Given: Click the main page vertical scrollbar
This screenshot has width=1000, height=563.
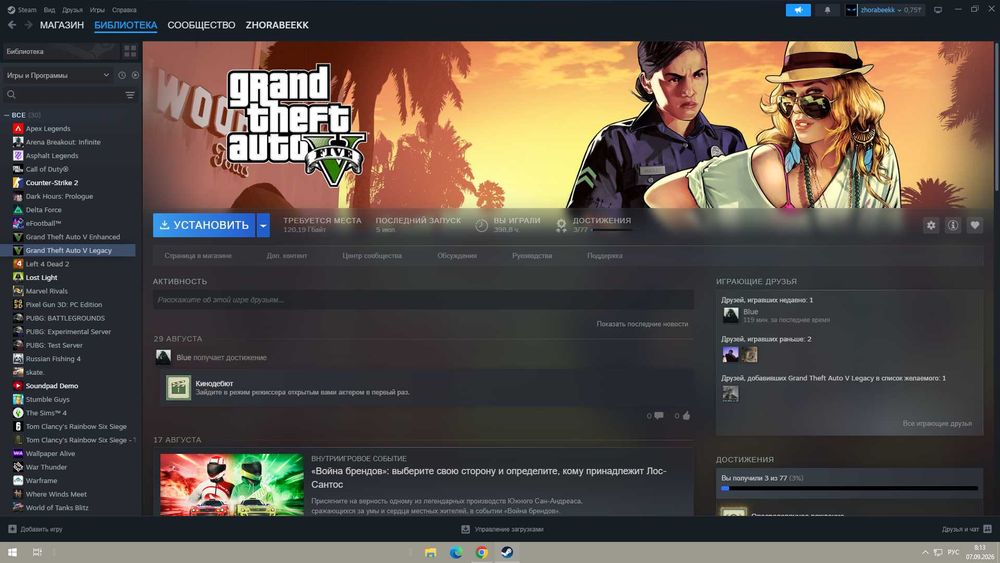Looking at the screenshot, I should click(996, 118).
